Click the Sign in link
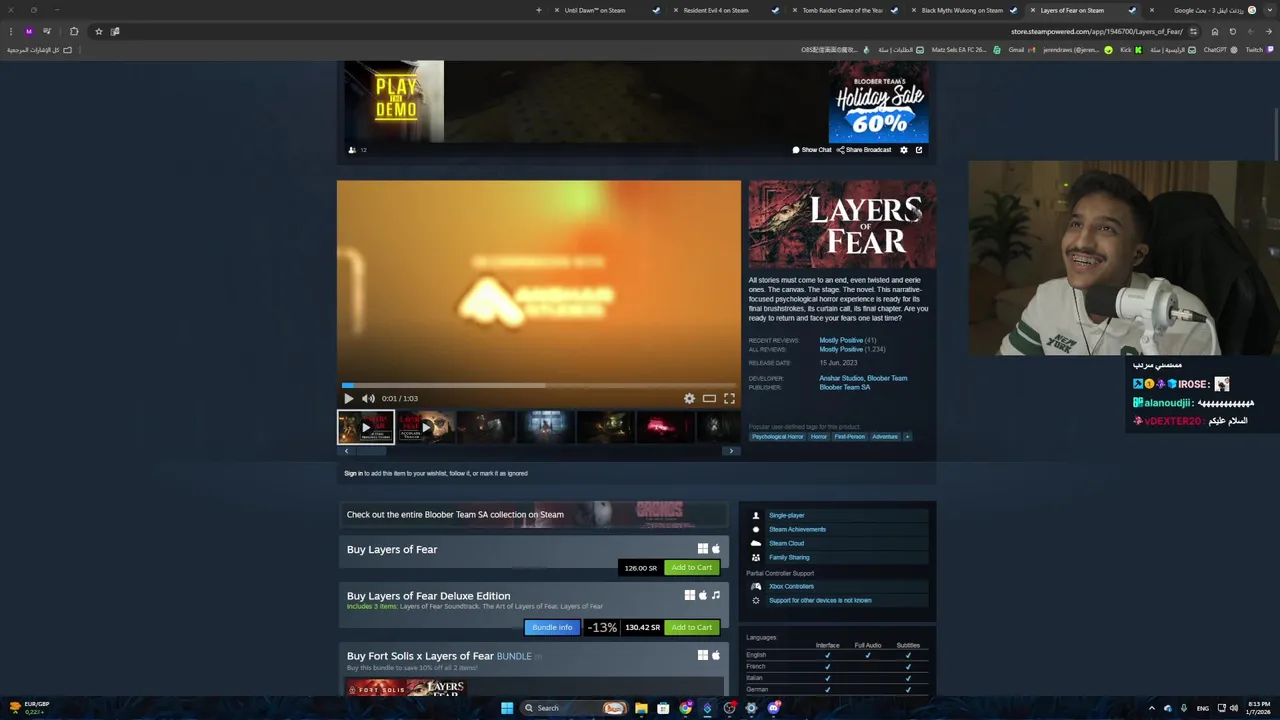This screenshot has height=720, width=1280. [x=353, y=473]
